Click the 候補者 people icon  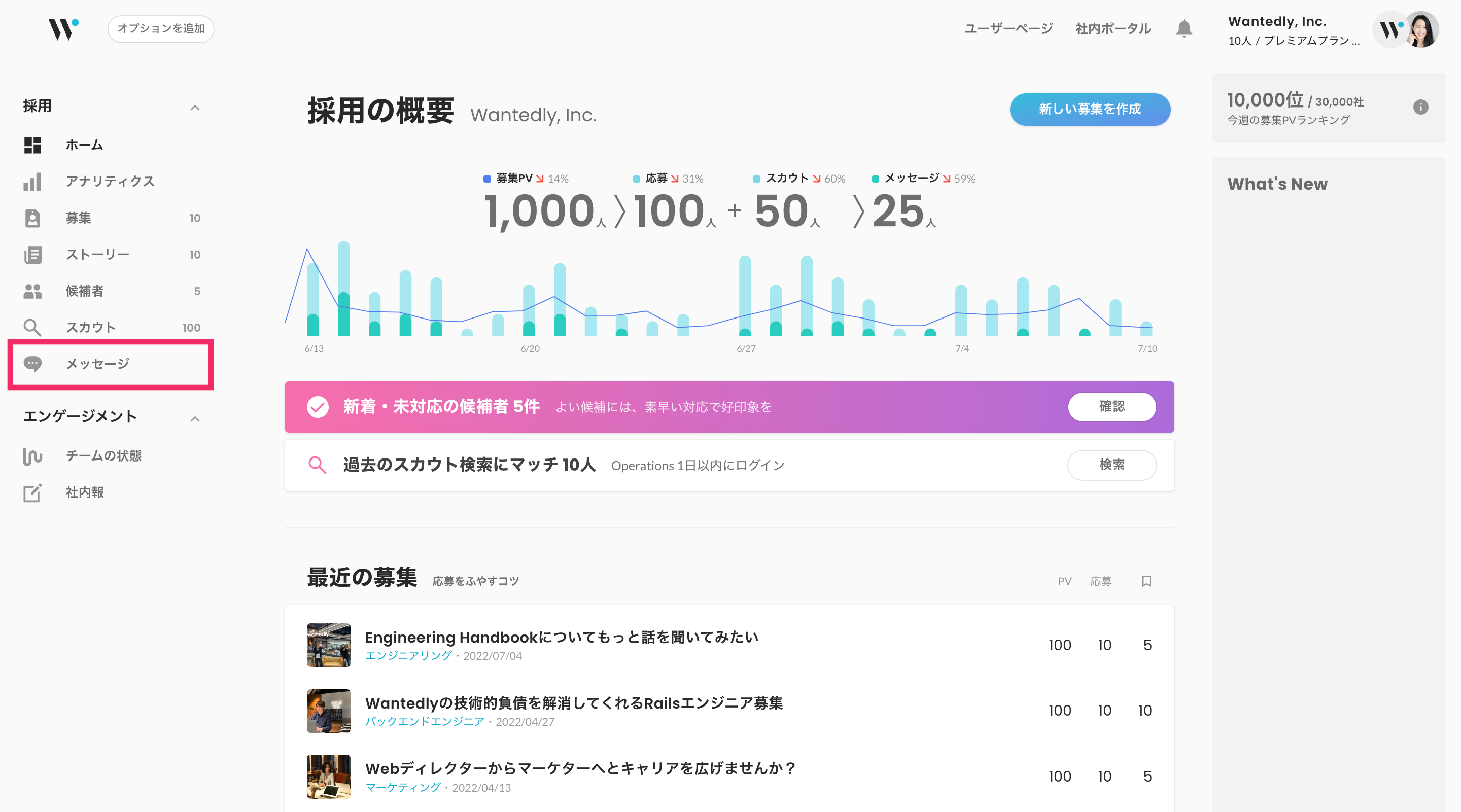32,291
